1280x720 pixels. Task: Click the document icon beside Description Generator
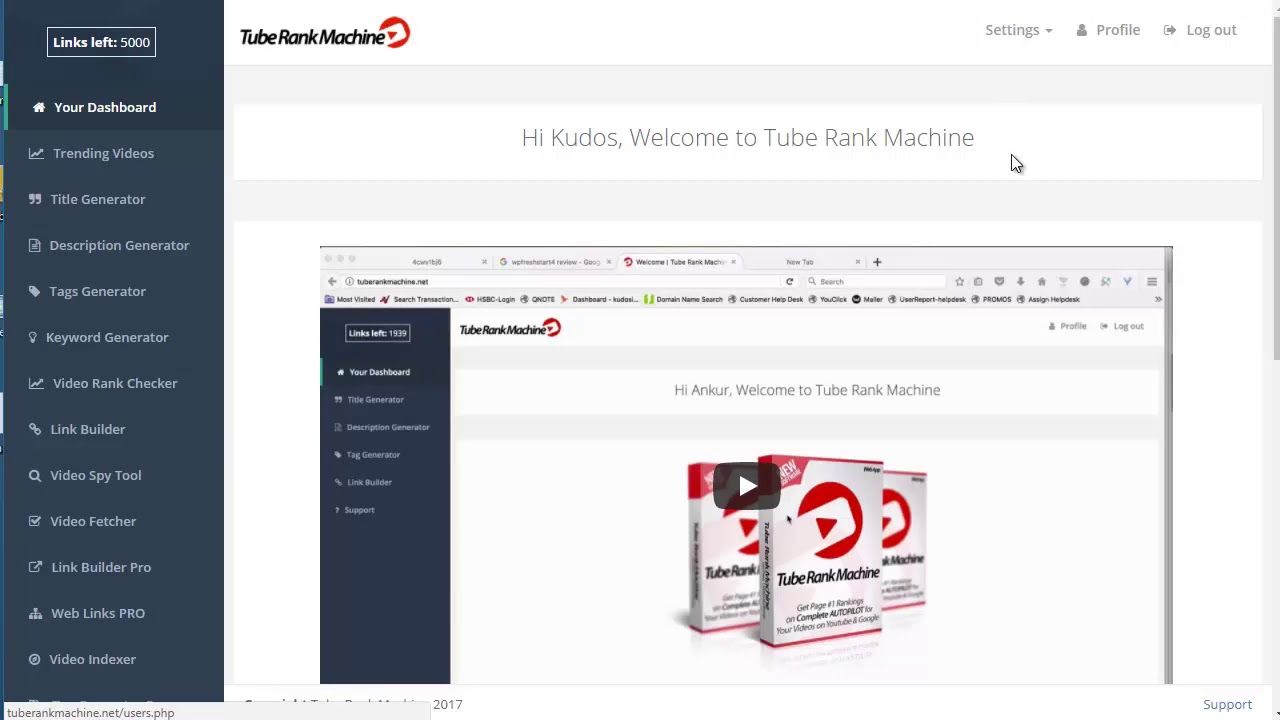(35, 245)
